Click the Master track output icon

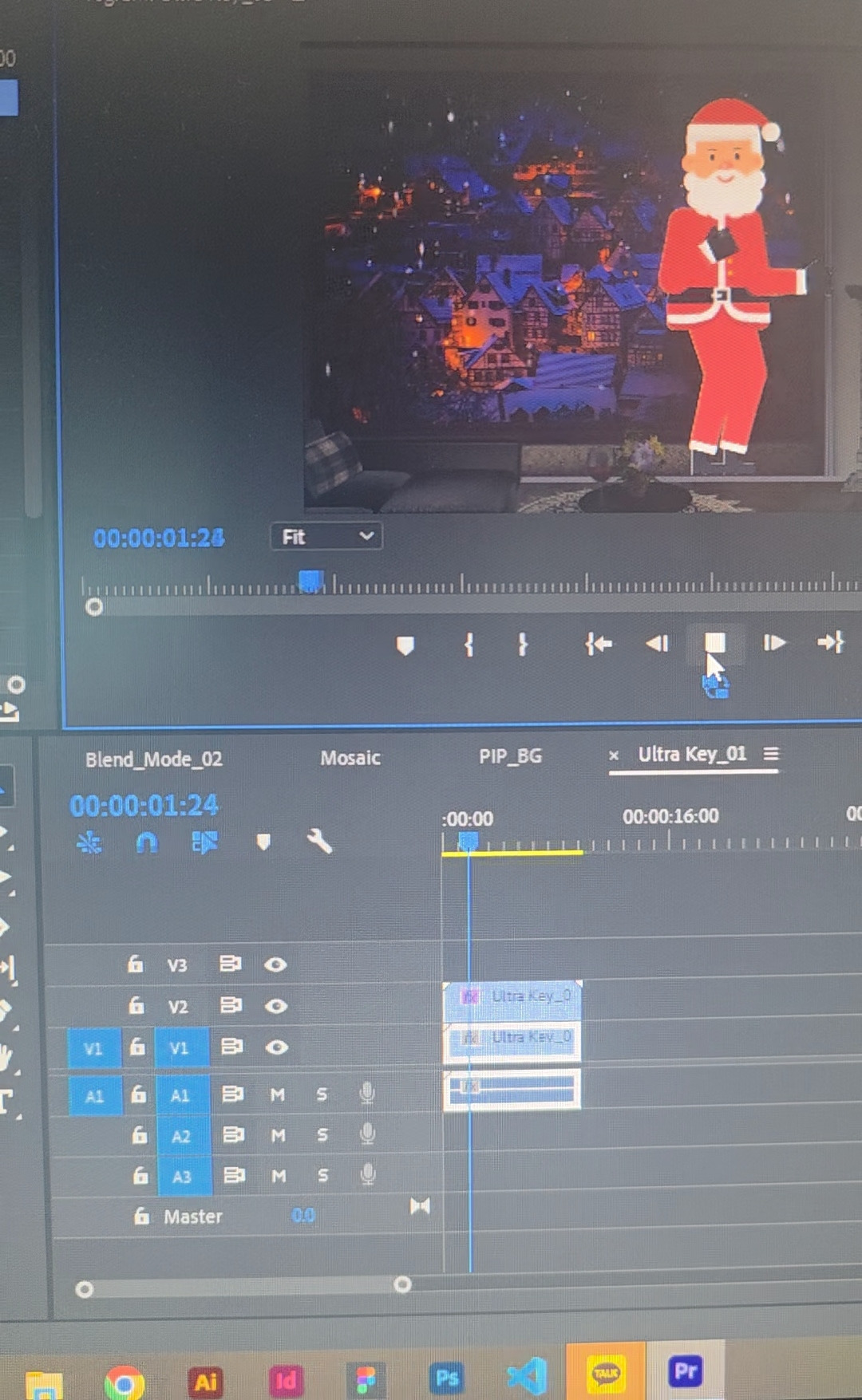[x=420, y=1206]
